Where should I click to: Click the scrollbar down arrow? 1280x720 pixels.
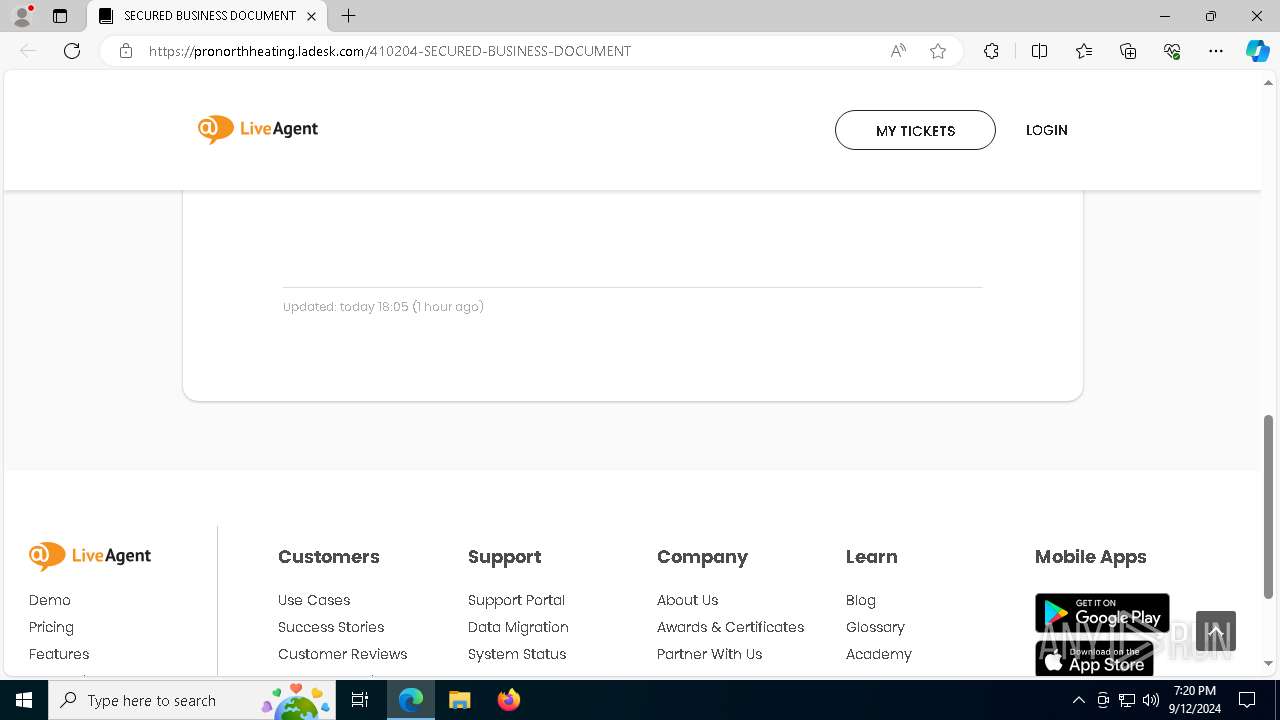click(1269, 663)
